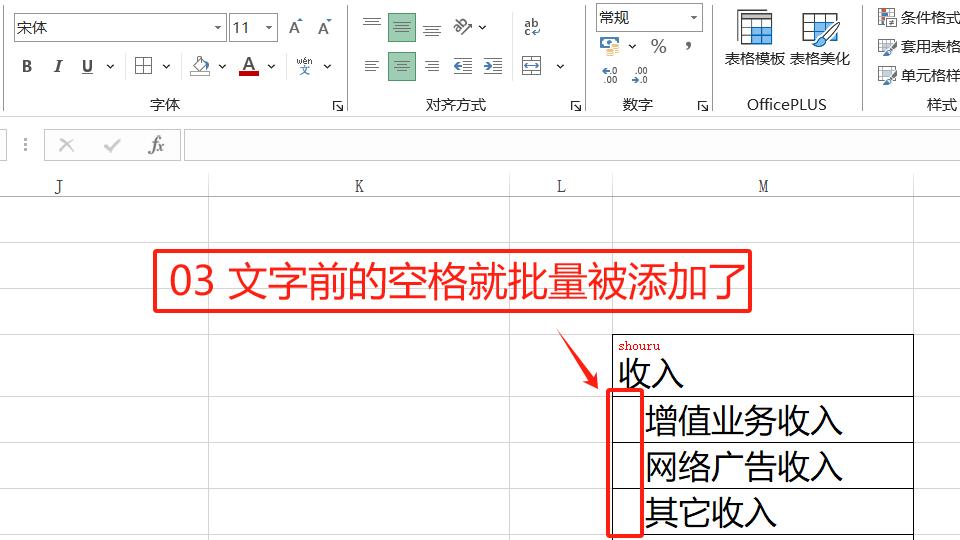The height and width of the screenshot is (540, 960).
Task: Open font color dropdown arrow
Action: click(271, 66)
